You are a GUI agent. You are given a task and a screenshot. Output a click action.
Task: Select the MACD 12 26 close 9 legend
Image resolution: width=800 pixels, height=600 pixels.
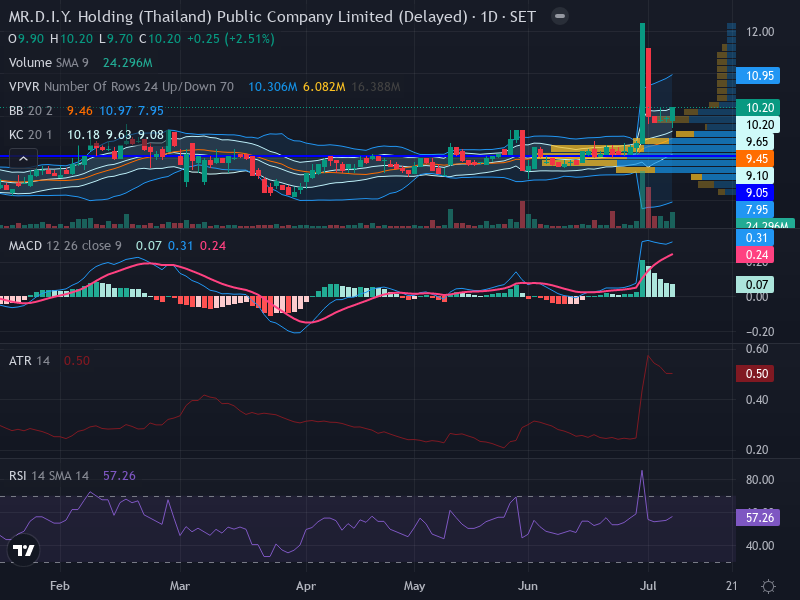coord(65,246)
